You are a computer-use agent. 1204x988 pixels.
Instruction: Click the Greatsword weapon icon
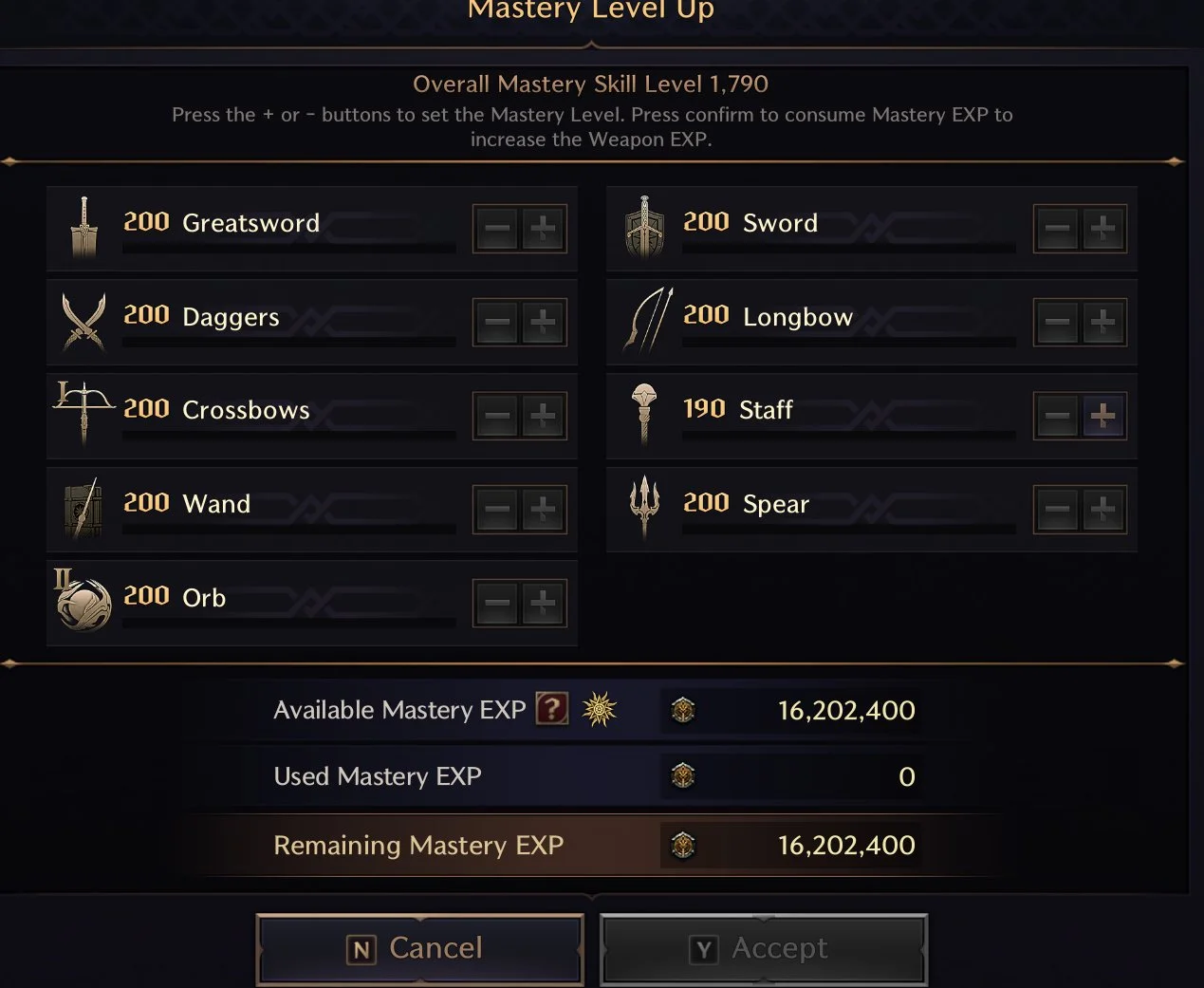pyautogui.click(x=83, y=228)
